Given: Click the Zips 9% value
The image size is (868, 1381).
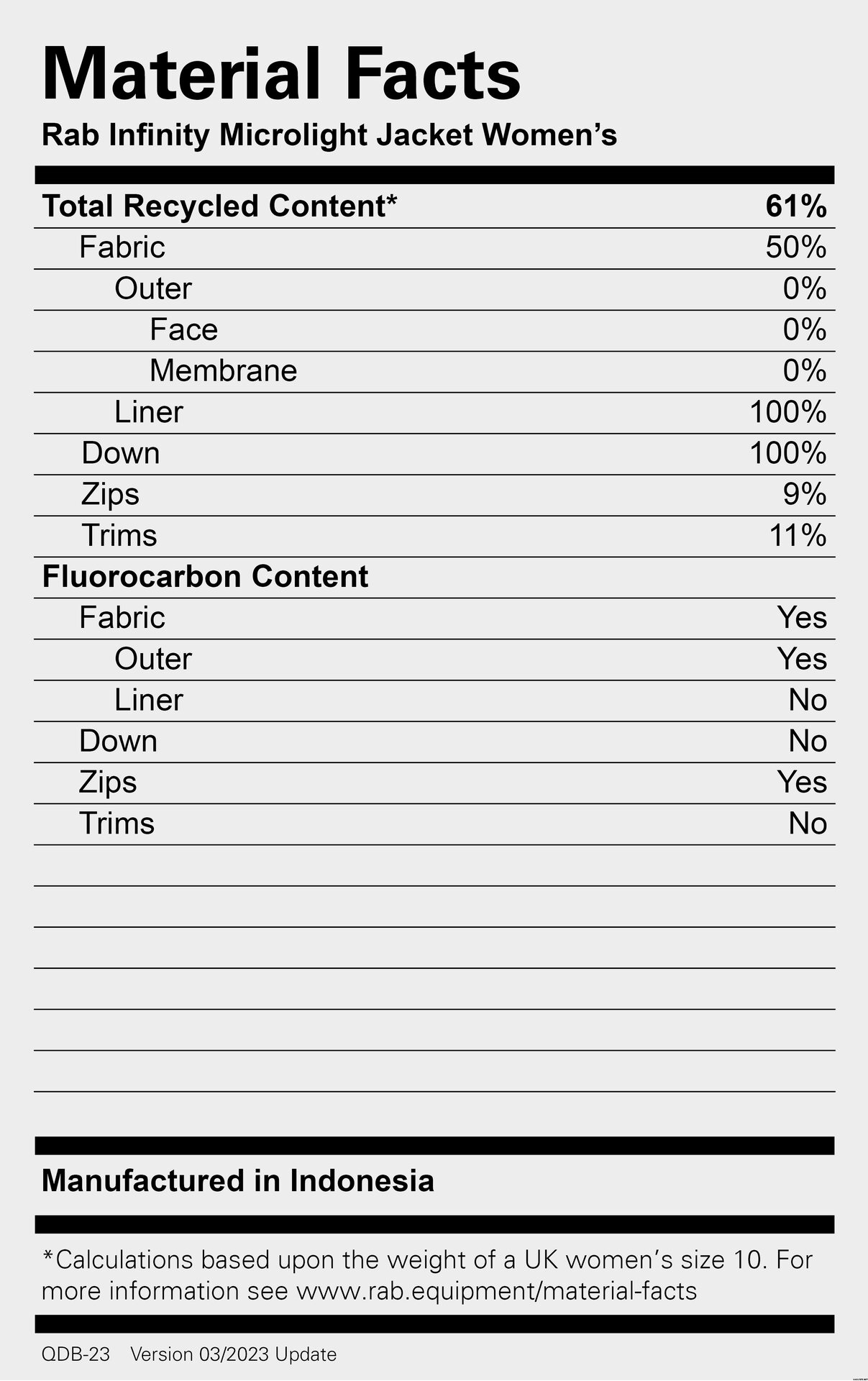Looking at the screenshot, I should tap(805, 494).
